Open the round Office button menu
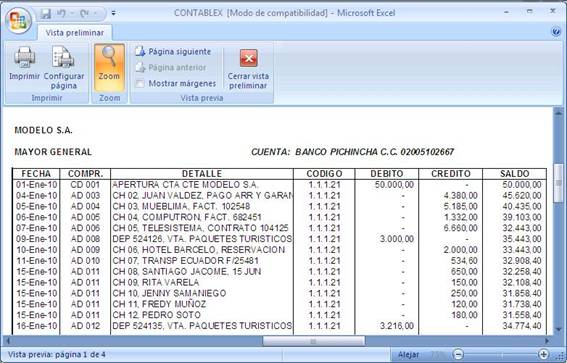The height and width of the screenshot is (363, 567). click(x=18, y=20)
